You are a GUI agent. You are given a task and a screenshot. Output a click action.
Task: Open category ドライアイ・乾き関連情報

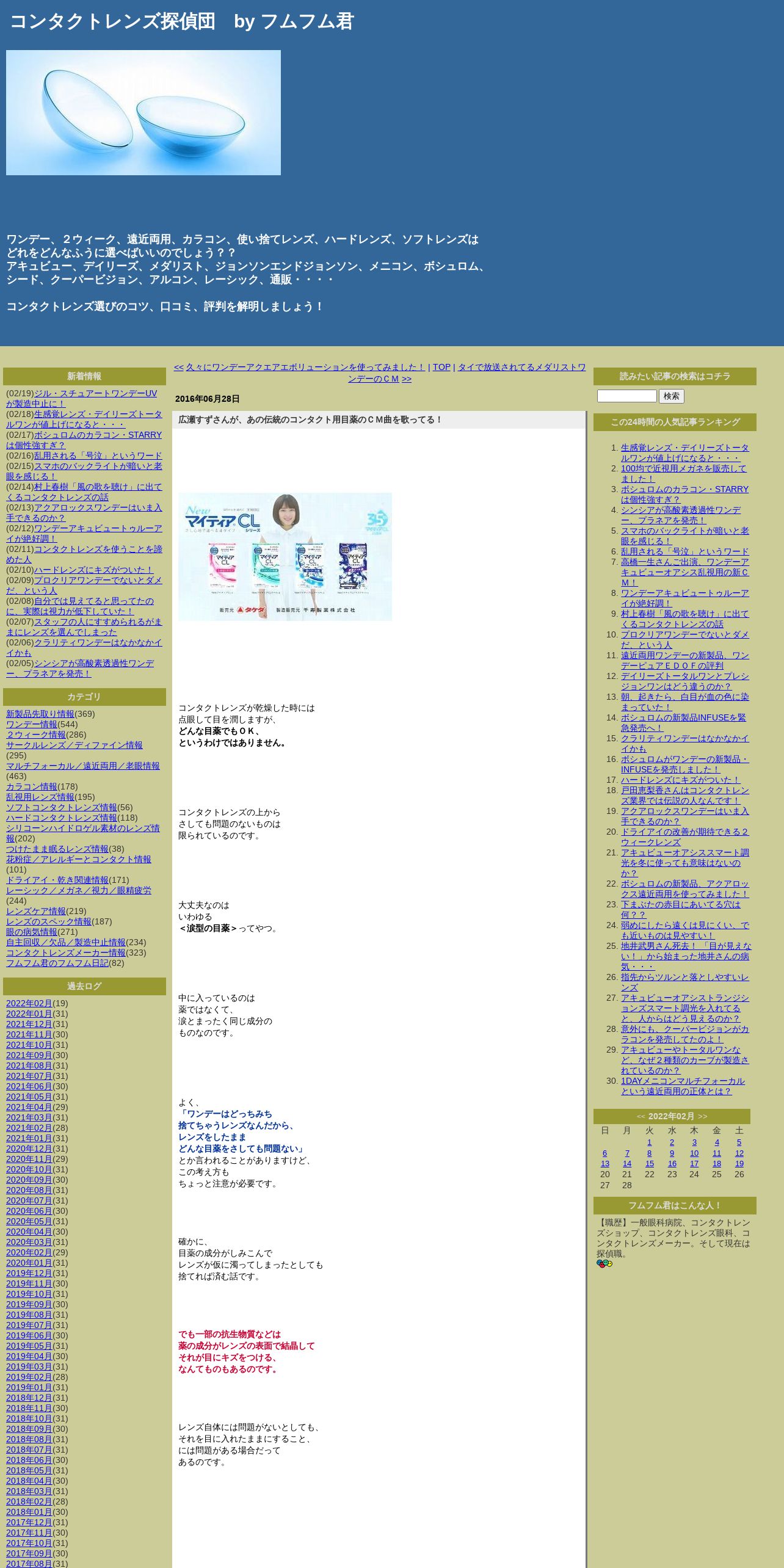[x=57, y=880]
